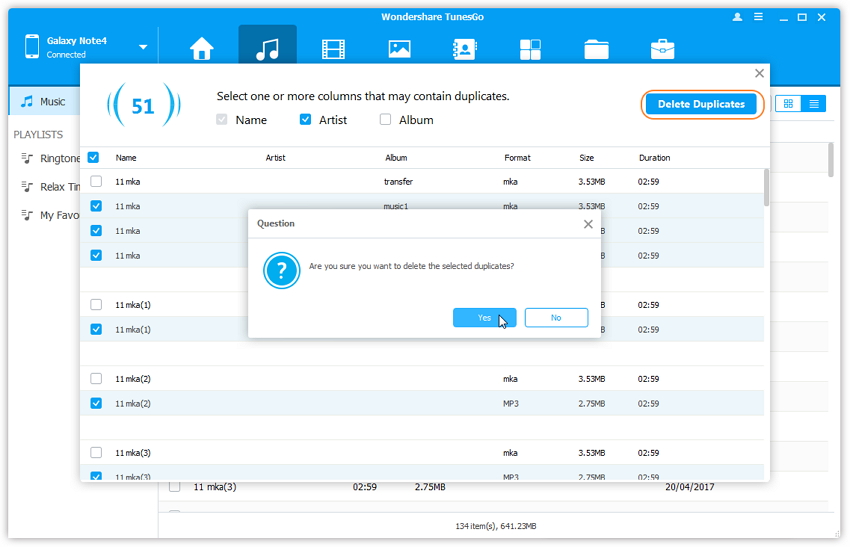850x547 pixels.
Task: Open the Videos filmstrip icon
Action: (333, 48)
